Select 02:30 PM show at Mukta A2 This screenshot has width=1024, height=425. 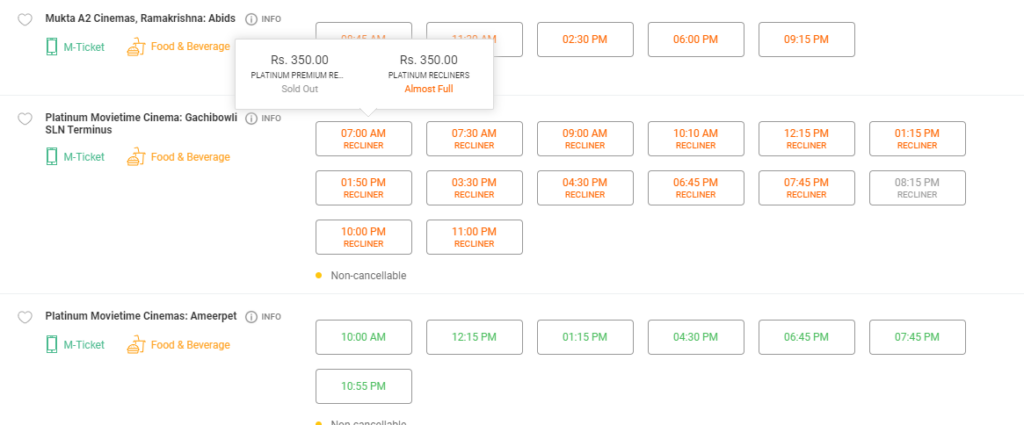point(585,39)
